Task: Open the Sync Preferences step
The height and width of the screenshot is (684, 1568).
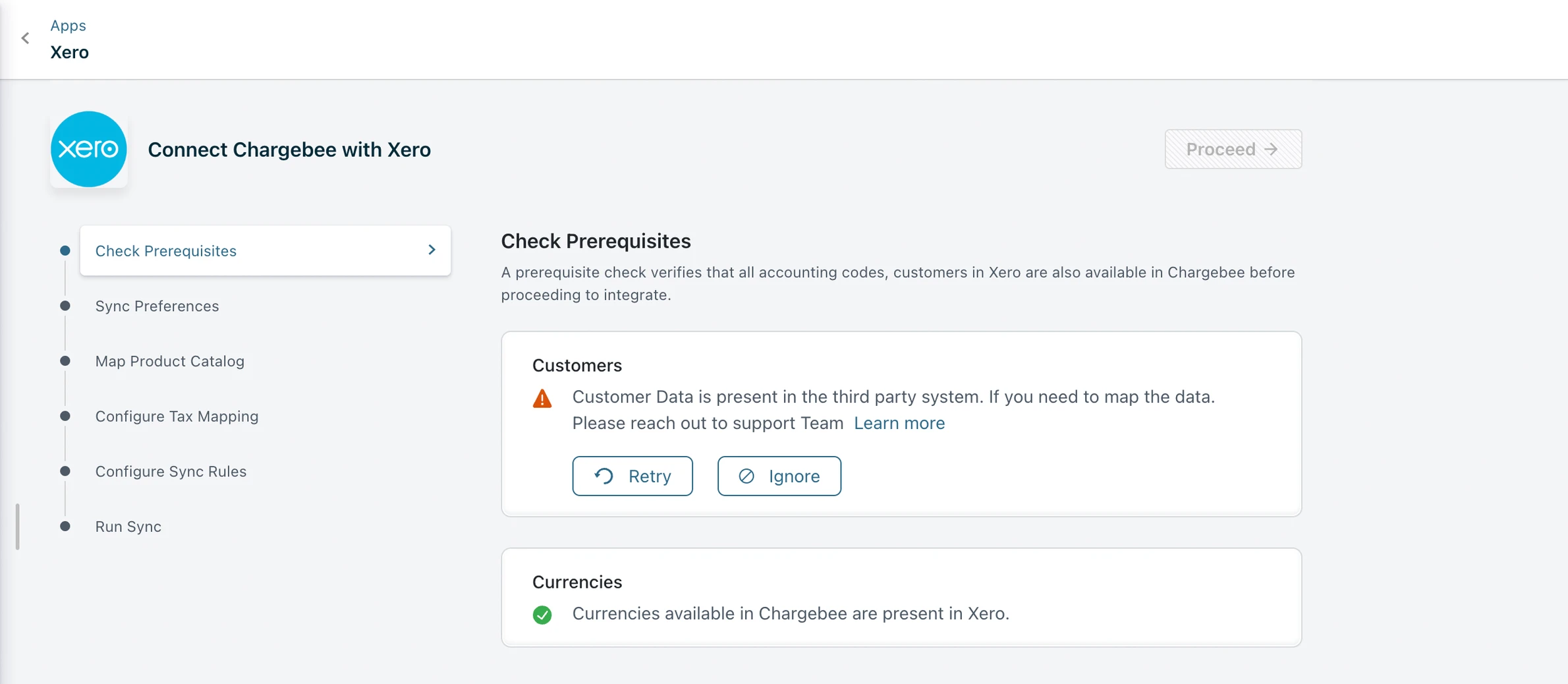Action: 157,306
